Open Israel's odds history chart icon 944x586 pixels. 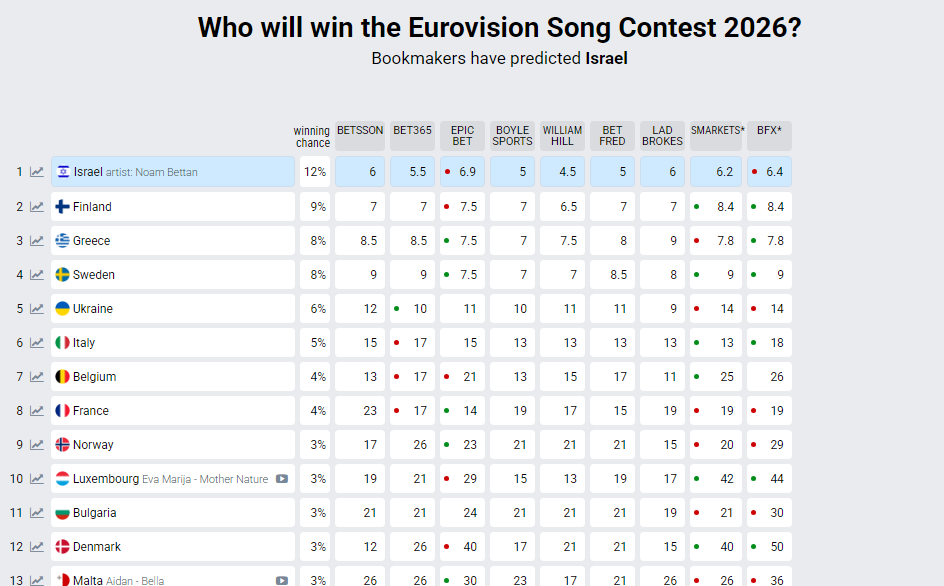37,172
